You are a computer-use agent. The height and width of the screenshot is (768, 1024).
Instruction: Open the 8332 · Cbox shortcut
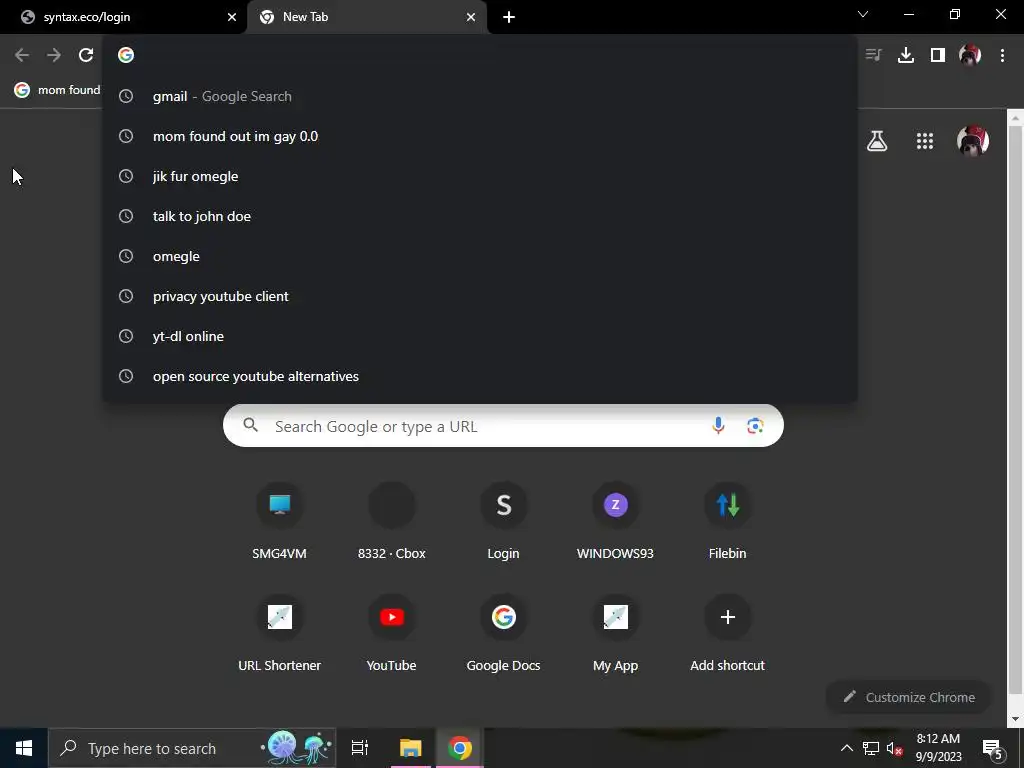(x=391, y=521)
